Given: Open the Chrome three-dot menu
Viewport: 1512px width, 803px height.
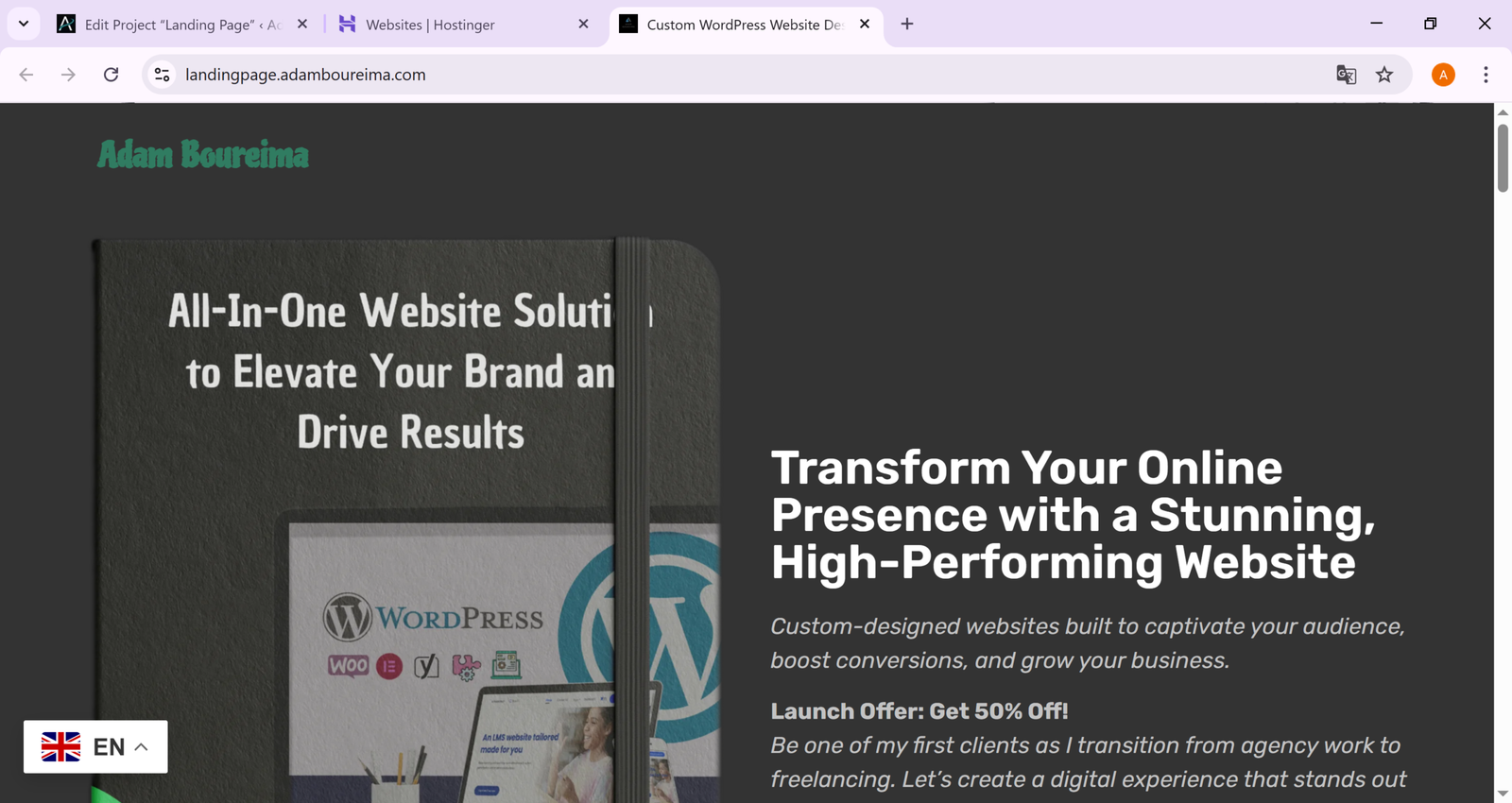Looking at the screenshot, I should click(1486, 75).
